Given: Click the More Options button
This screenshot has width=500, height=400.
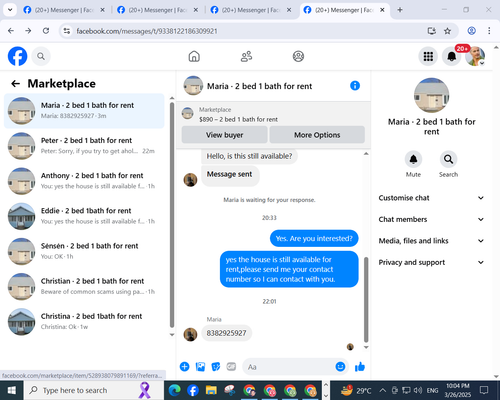Looking at the screenshot, I should pyautogui.click(x=317, y=135).
